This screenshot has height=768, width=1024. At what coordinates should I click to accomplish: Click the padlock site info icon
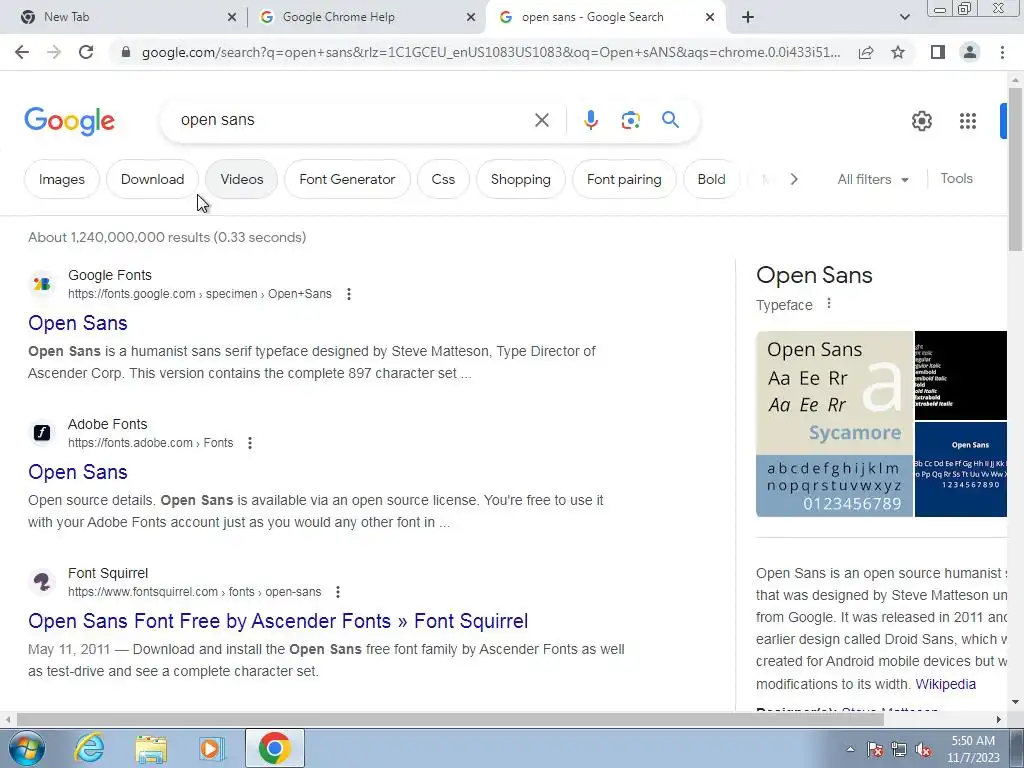(126, 52)
